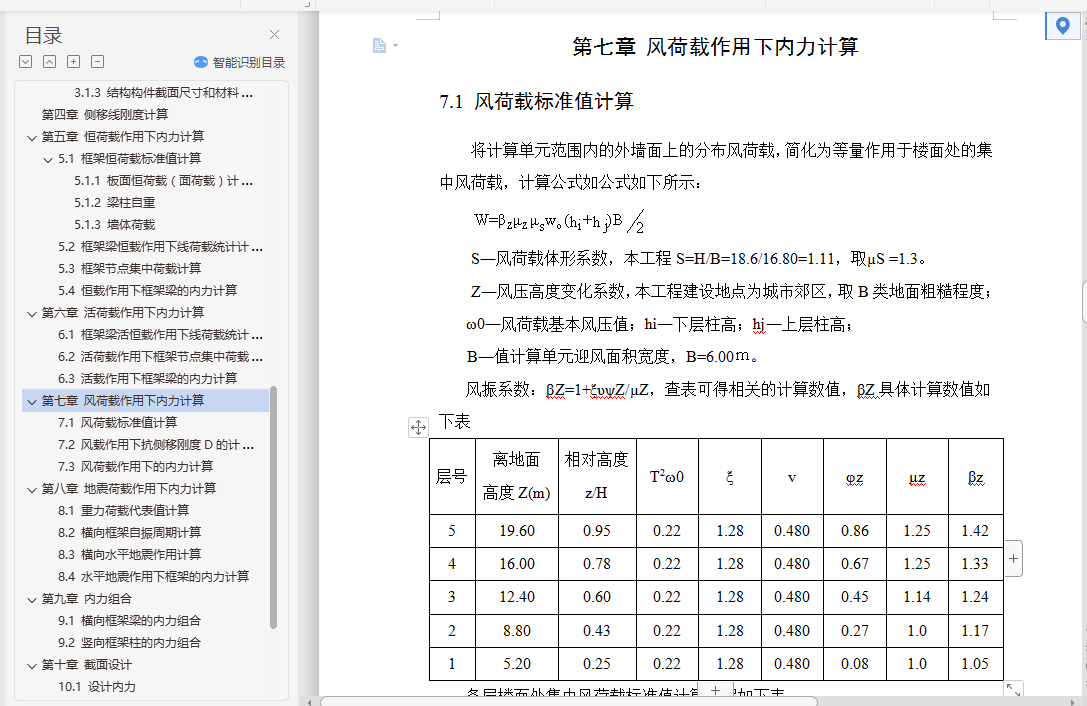Collapse the 第七章 风荷载作用下内力计算 node
Image resolution: width=1087 pixels, height=706 pixels.
click(32, 402)
